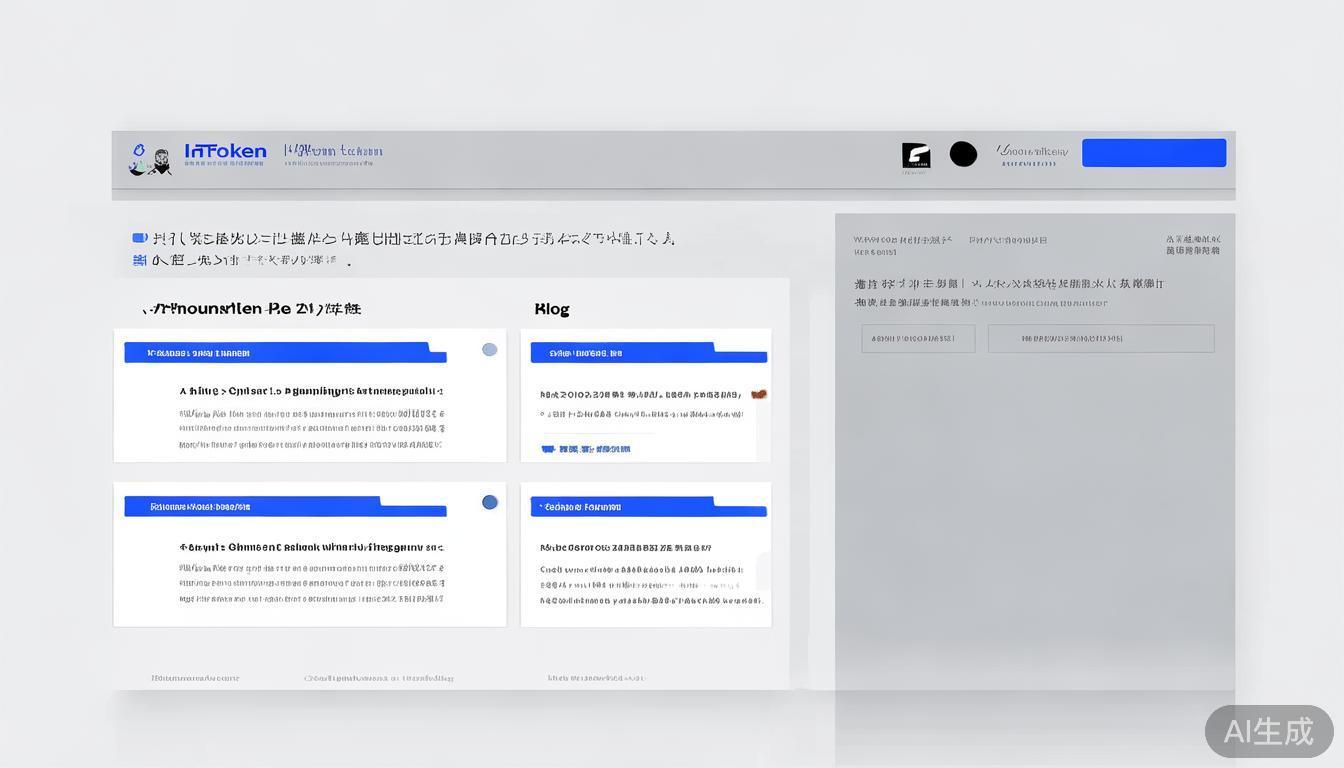This screenshot has height=768, width=1344.
Task: Select the blue list icon on the second notice line
Action: pyautogui.click(x=139, y=260)
